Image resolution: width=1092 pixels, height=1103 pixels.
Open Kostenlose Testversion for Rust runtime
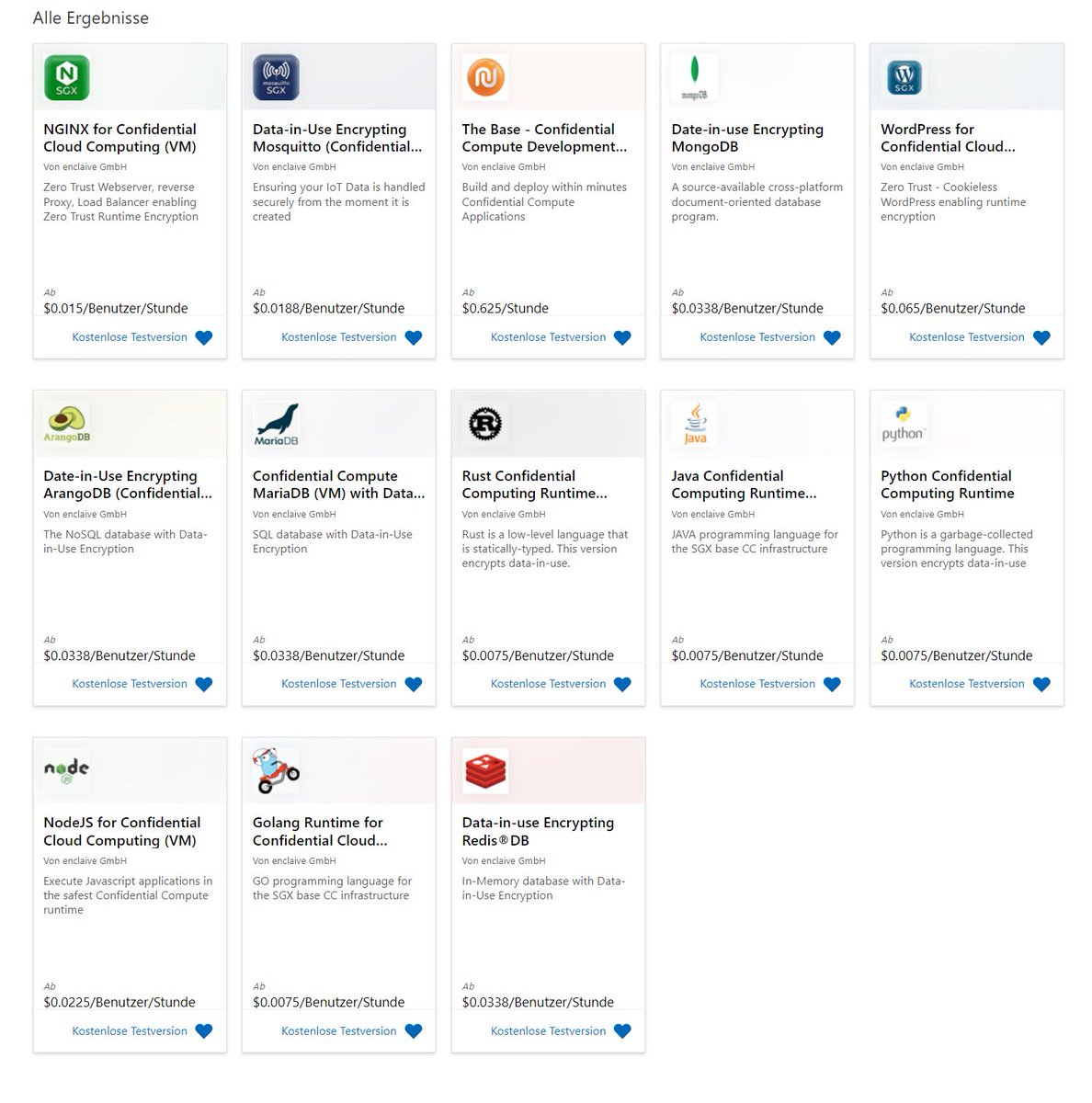[x=549, y=684]
